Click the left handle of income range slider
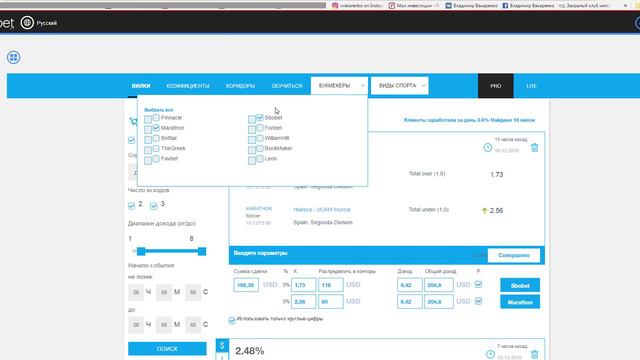 pos(141,251)
